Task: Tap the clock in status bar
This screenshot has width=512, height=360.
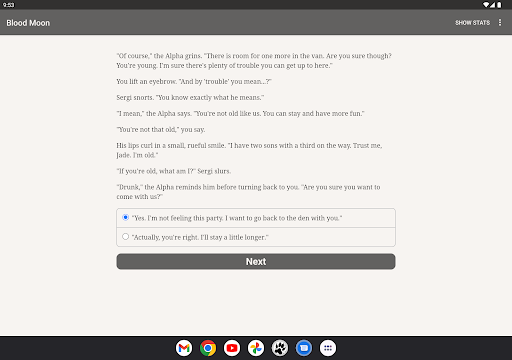Action: pyautogui.click(x=8, y=5)
